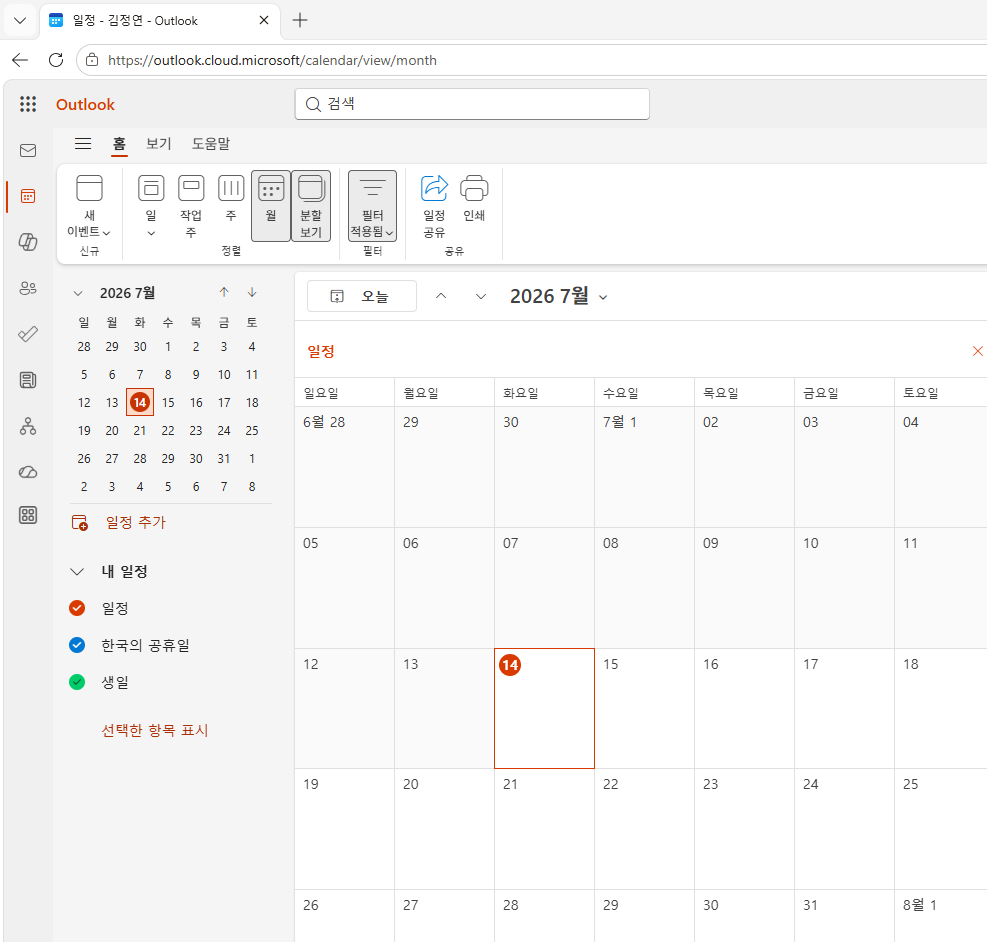Select the 일정 - 김정연 browser tab
Screen dimensions: 987x942
click(161, 20)
